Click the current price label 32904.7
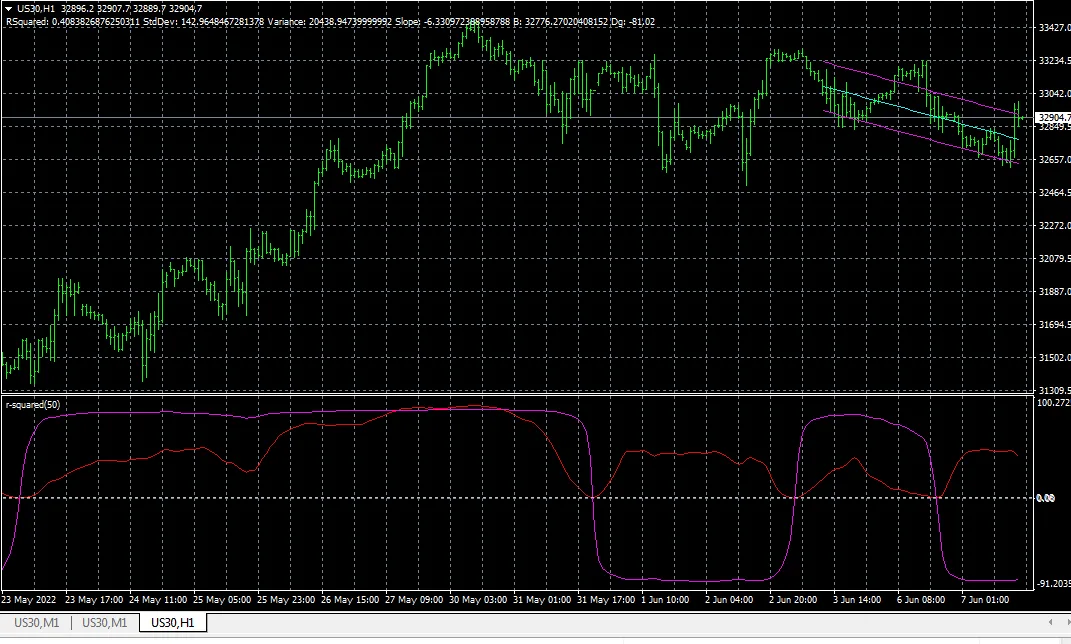The image size is (1071, 644). click(x=1053, y=118)
